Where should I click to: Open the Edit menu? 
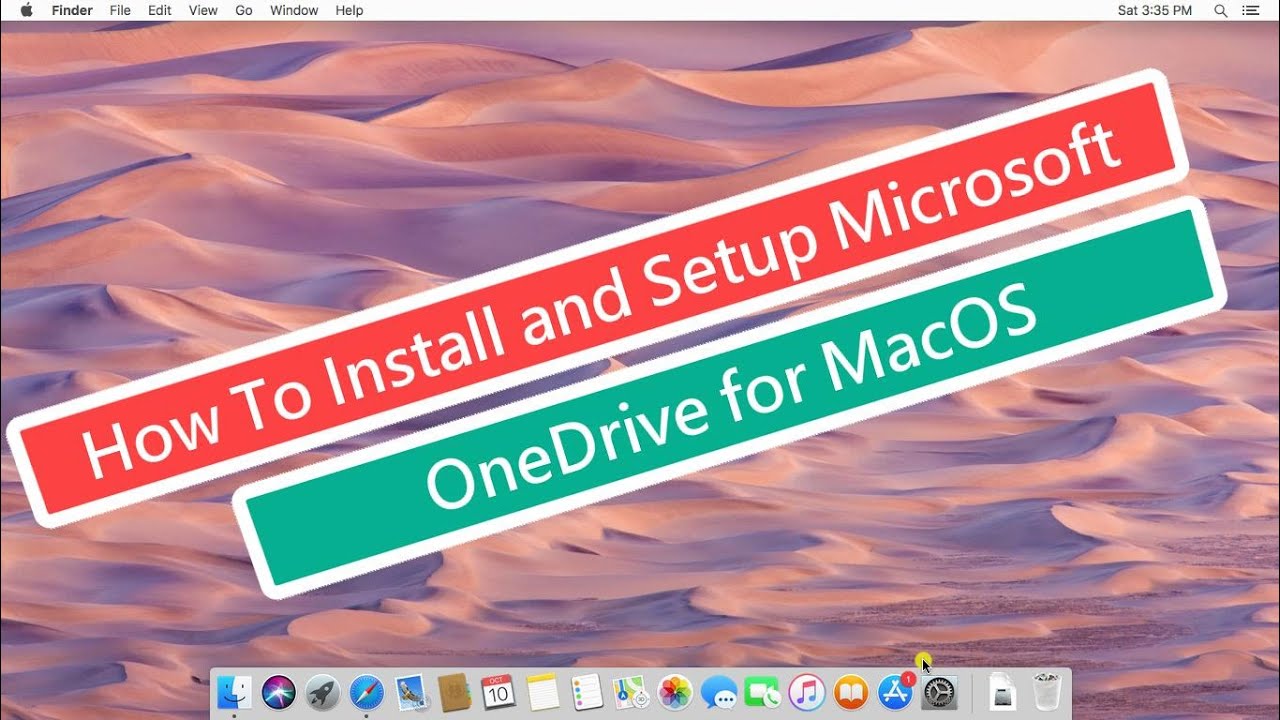click(159, 10)
